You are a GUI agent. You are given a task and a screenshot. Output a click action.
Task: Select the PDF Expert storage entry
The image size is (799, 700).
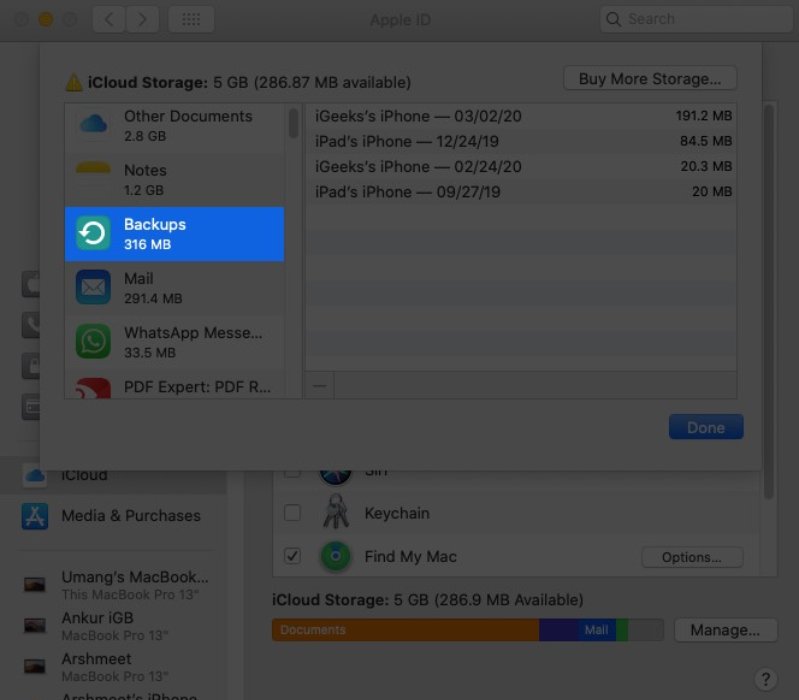click(x=174, y=387)
